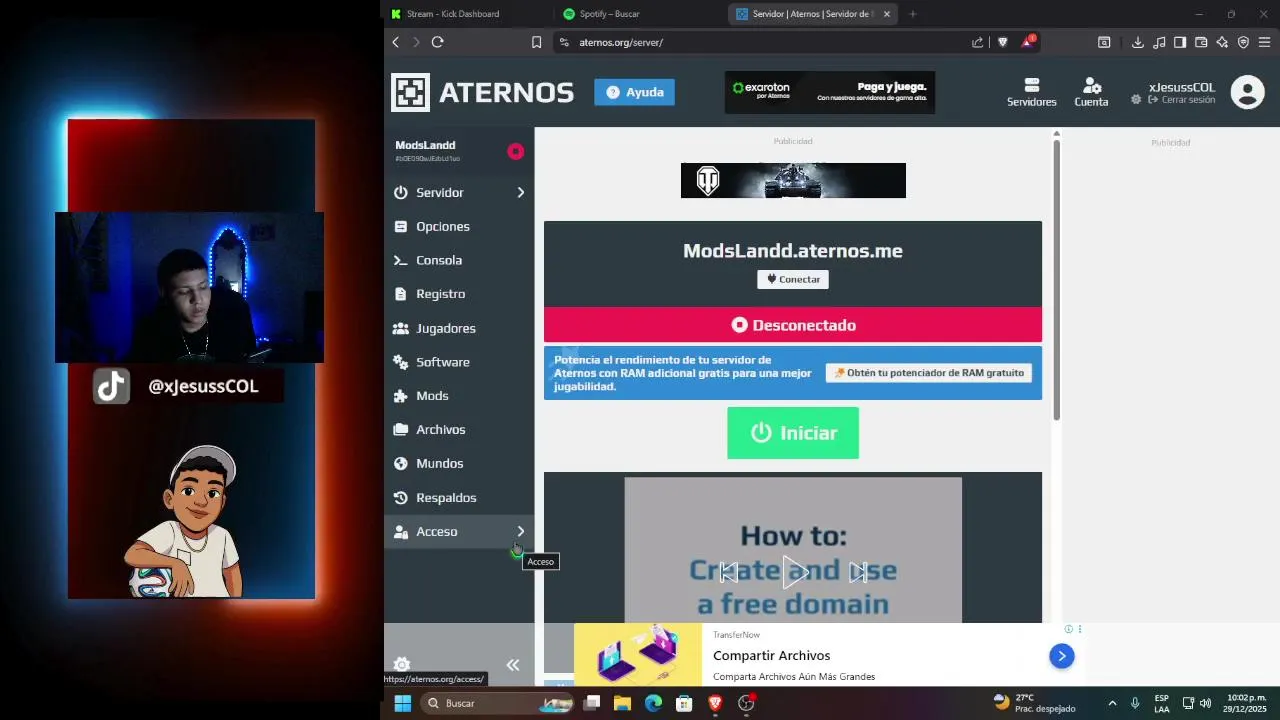
Task: Click the Jugadores people icon
Action: (x=401, y=328)
